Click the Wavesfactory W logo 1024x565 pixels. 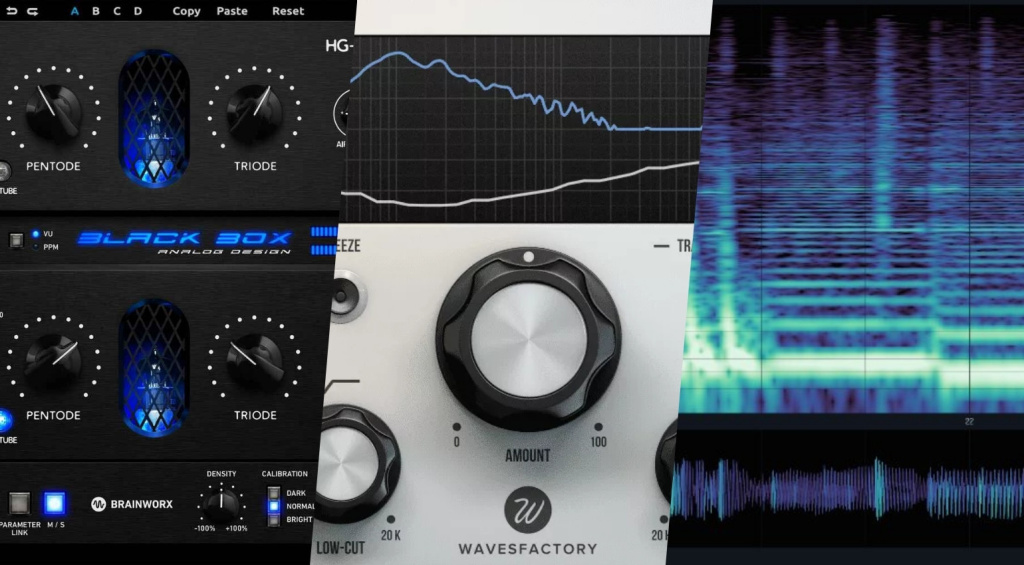(x=528, y=509)
